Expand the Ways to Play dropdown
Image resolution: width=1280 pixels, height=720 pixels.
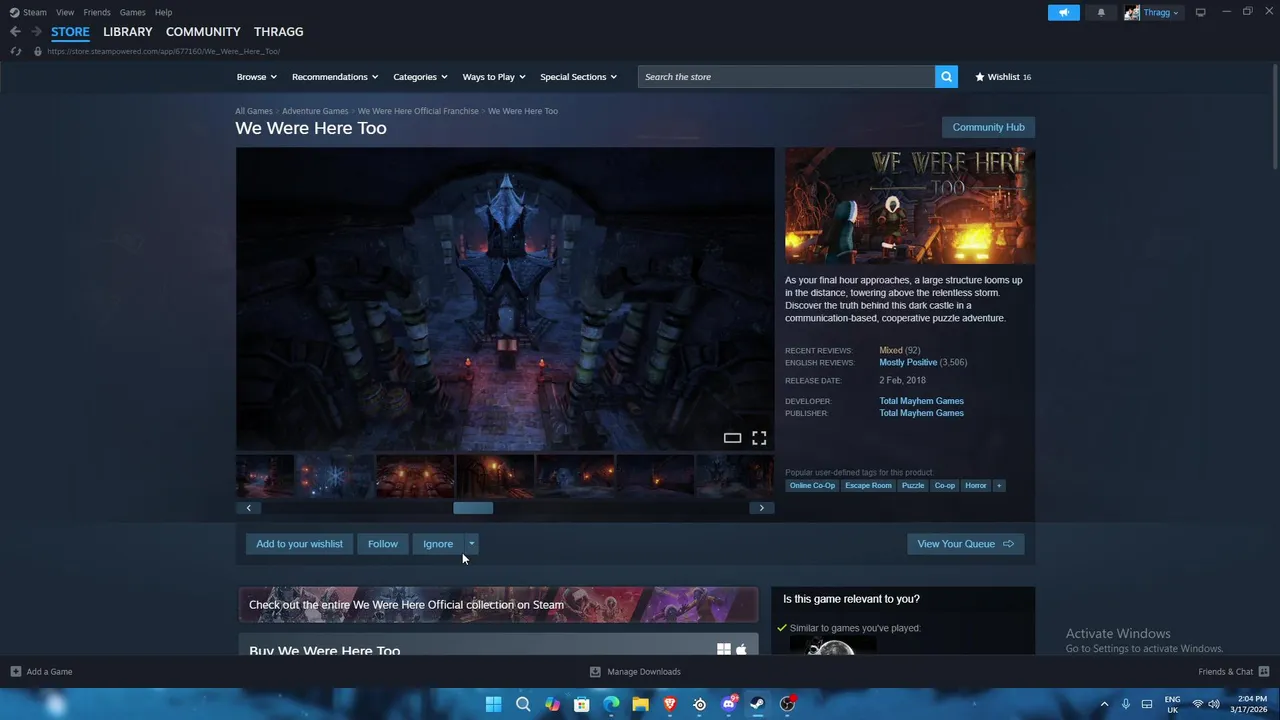[494, 77]
